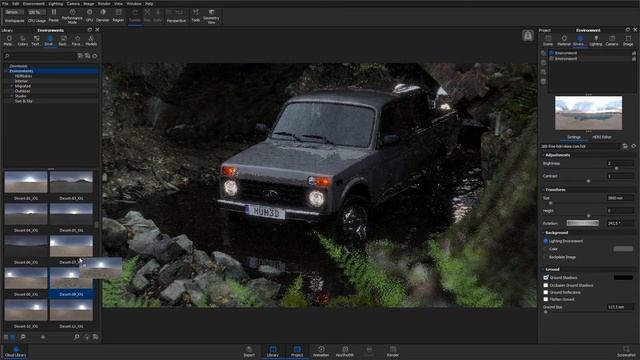Click the Import button
The height and width of the screenshot is (360, 640).
[x=249, y=351]
